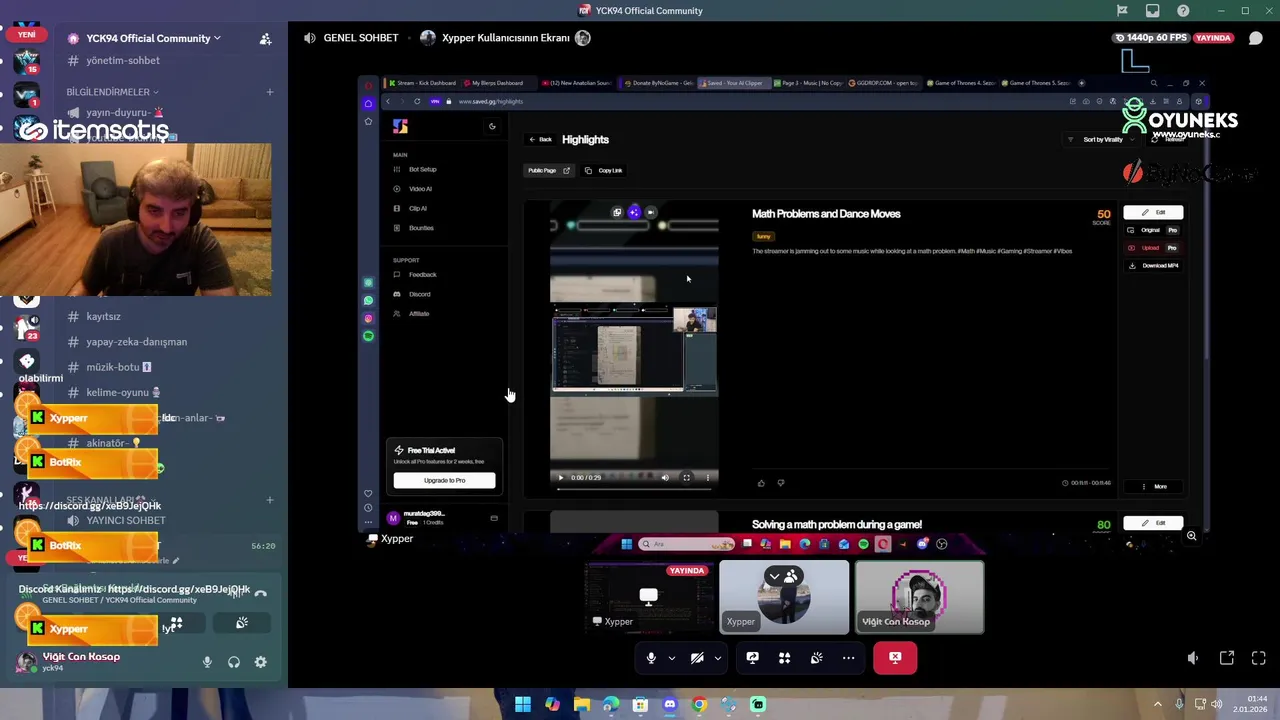Image resolution: width=1280 pixels, height=720 pixels.
Task: Play the Math Problems highlight video
Action: click(560, 478)
